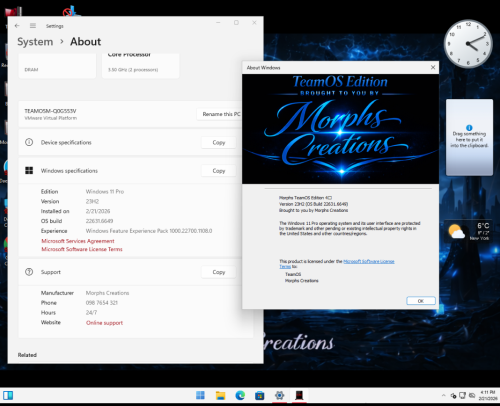This screenshot has height=406, width=500.
Task: Collapse the Support section
Action: point(130,272)
